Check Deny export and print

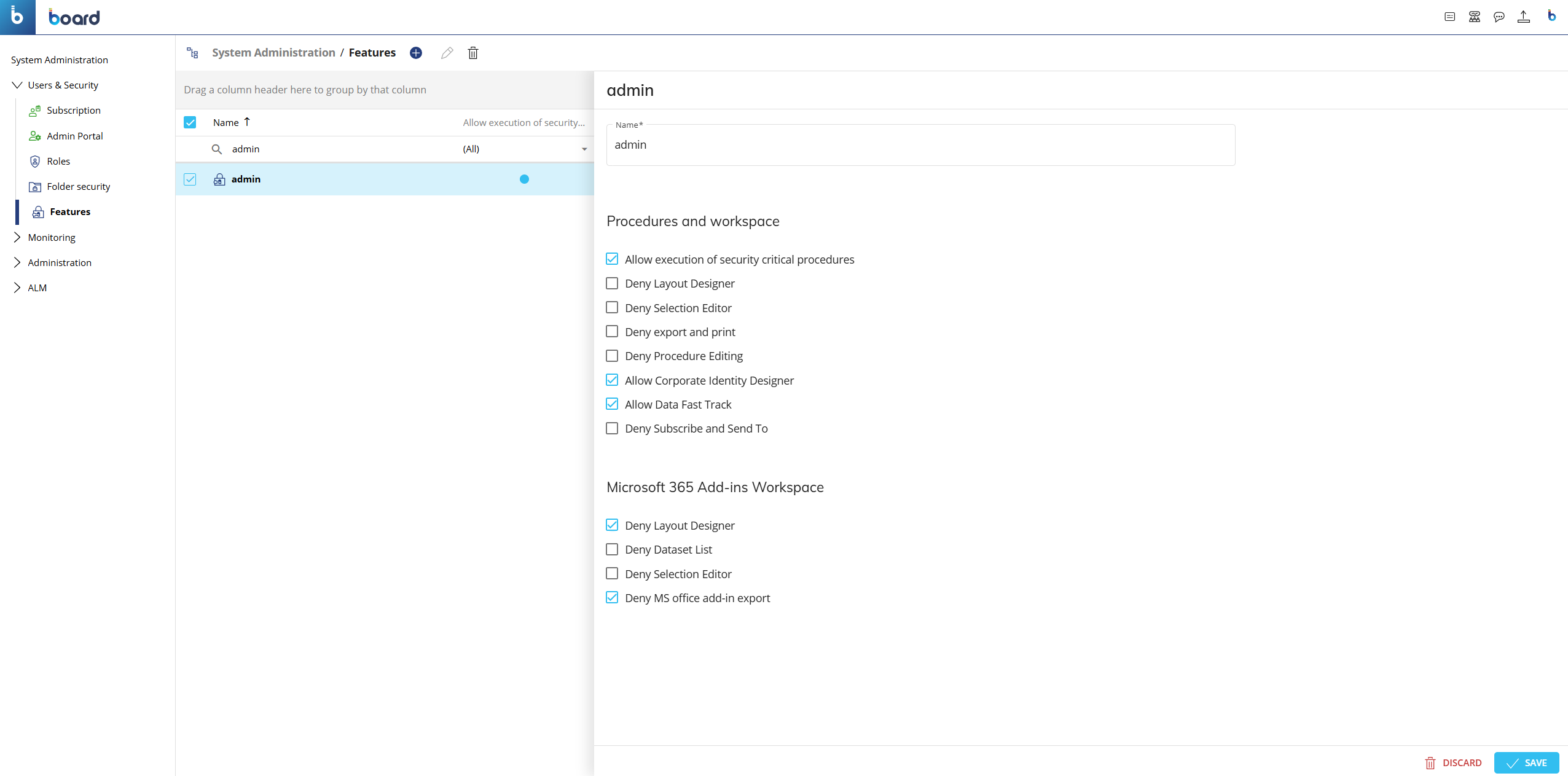click(612, 332)
